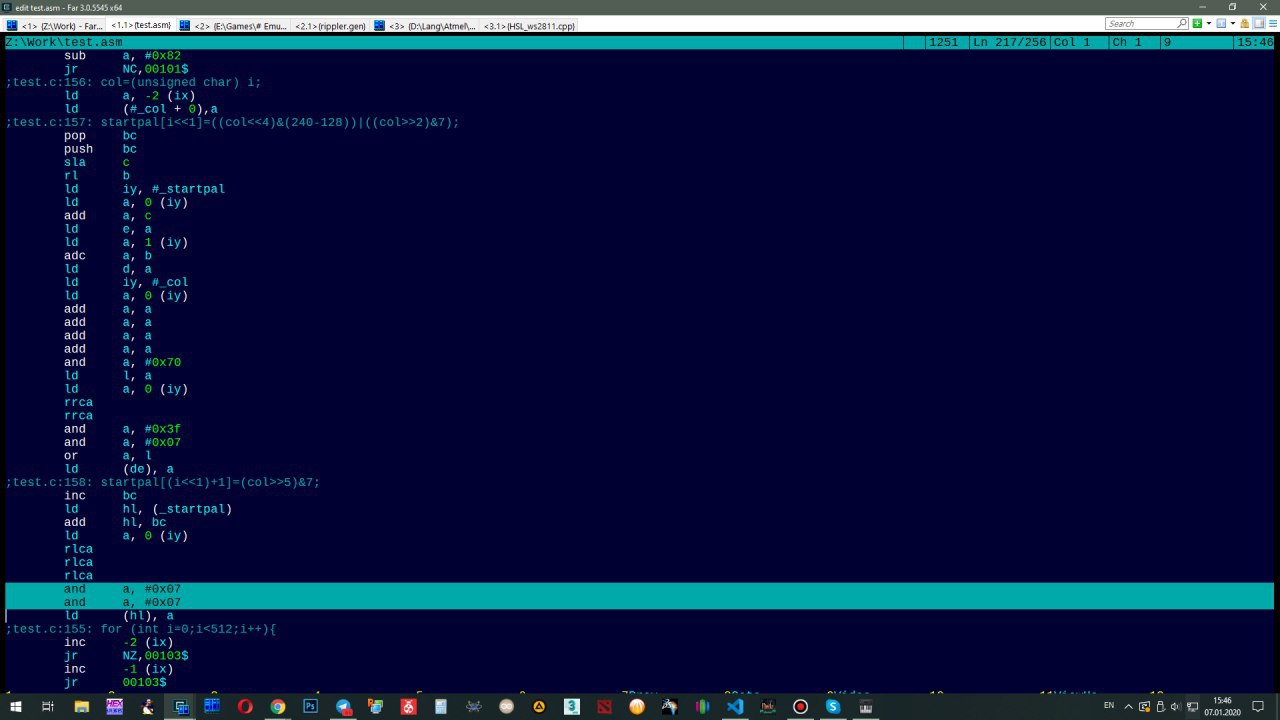Switch to the E:\Games Emu tab
Screen dimensions: 1280x720
pos(233,25)
